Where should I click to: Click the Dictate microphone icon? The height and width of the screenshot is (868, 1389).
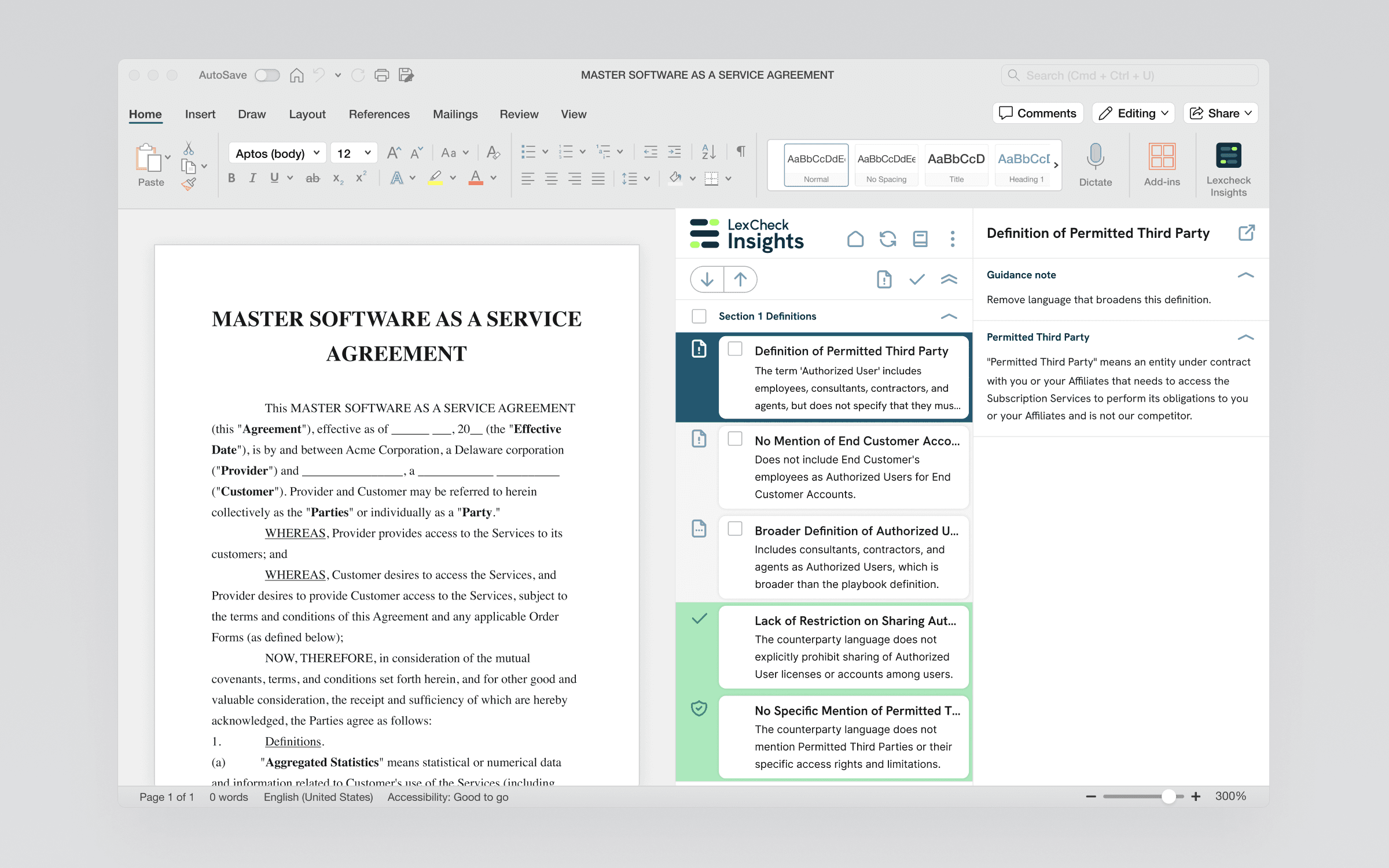[x=1095, y=156]
